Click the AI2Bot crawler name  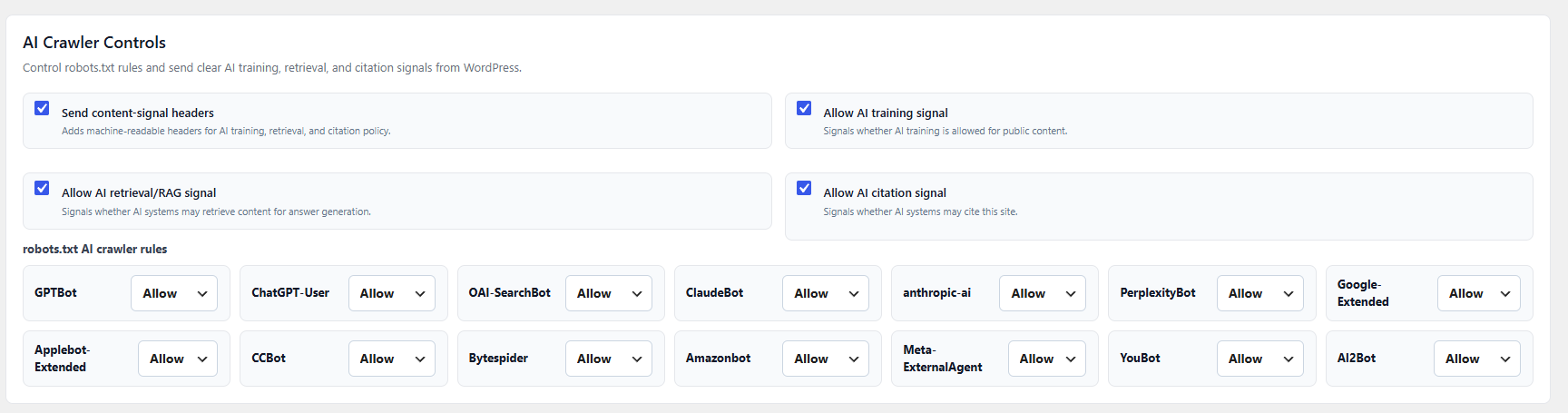(1357, 358)
